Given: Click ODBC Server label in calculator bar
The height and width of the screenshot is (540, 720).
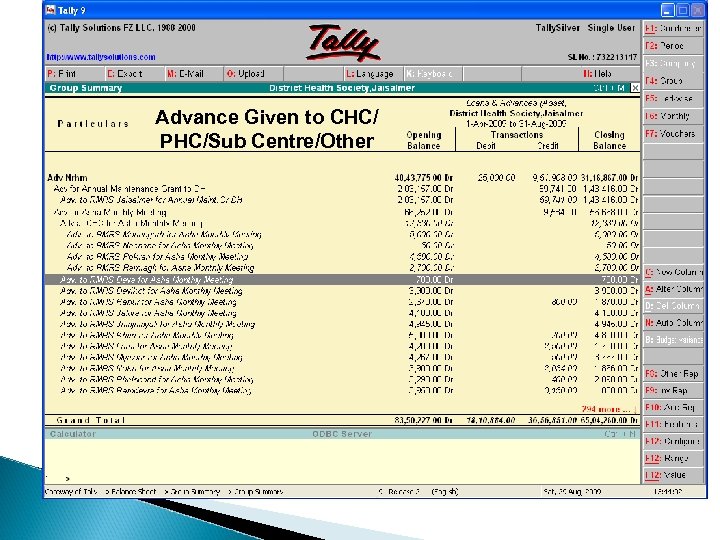Looking at the screenshot, I should (342, 434).
